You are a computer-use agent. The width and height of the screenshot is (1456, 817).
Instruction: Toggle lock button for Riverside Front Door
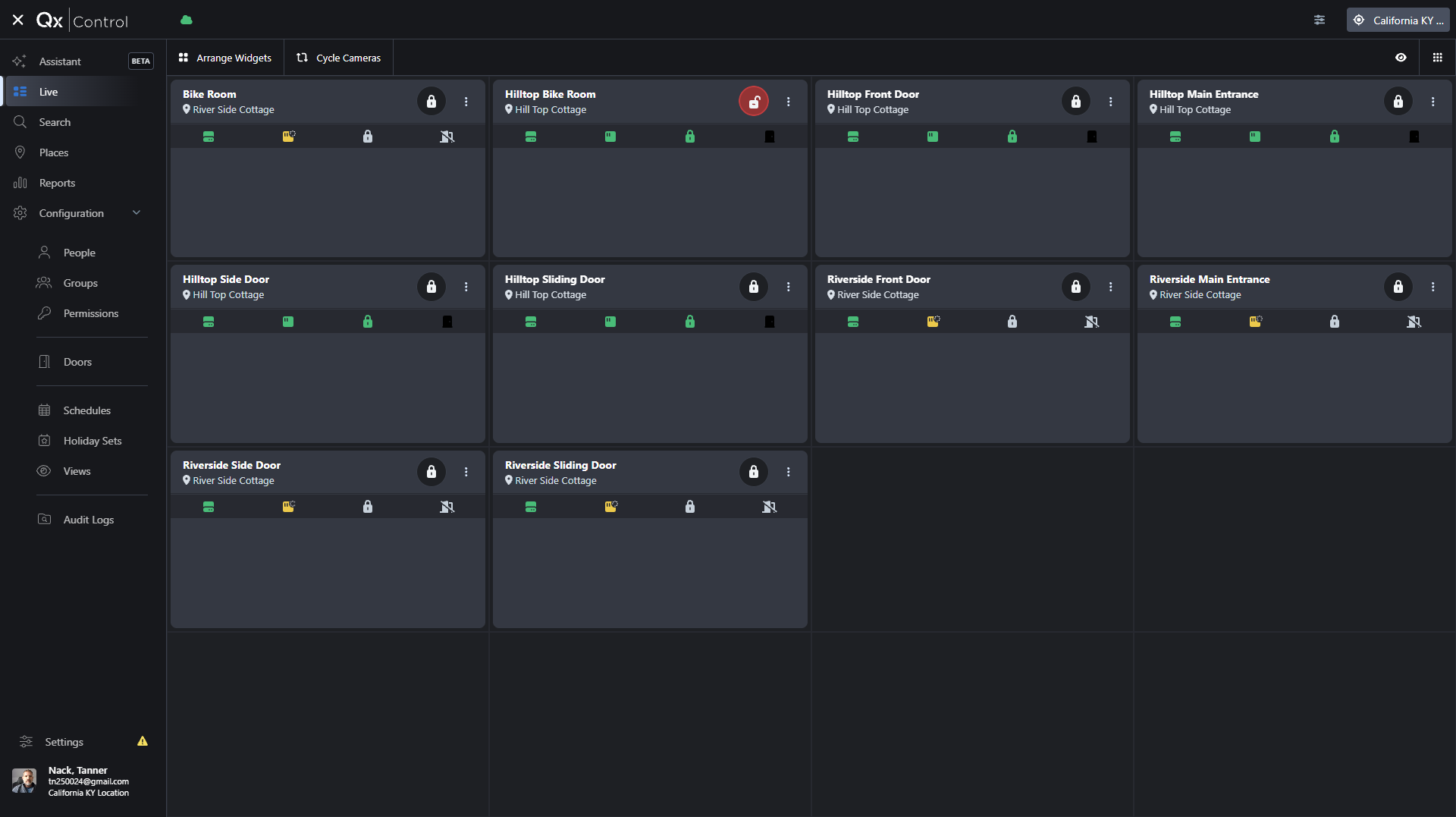(x=1076, y=287)
